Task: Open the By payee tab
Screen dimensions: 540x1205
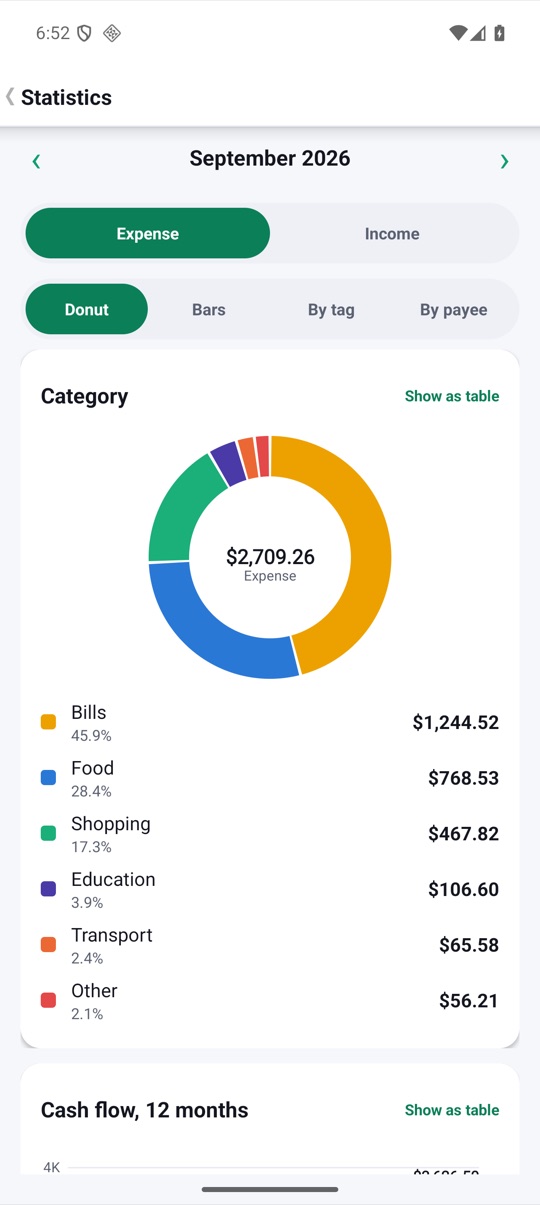Action: (453, 309)
